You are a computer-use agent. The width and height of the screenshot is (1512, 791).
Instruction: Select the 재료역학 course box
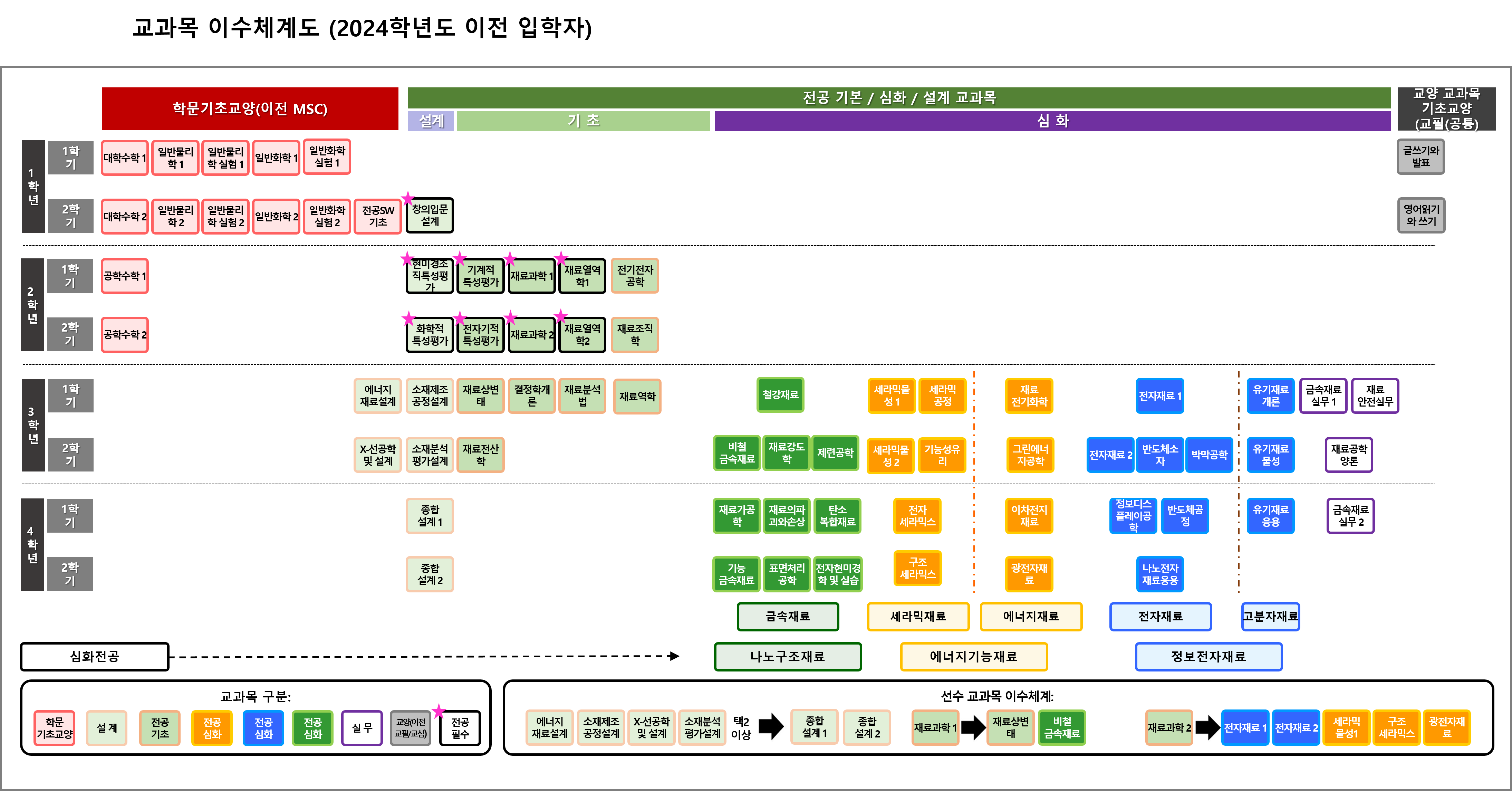coord(637,397)
